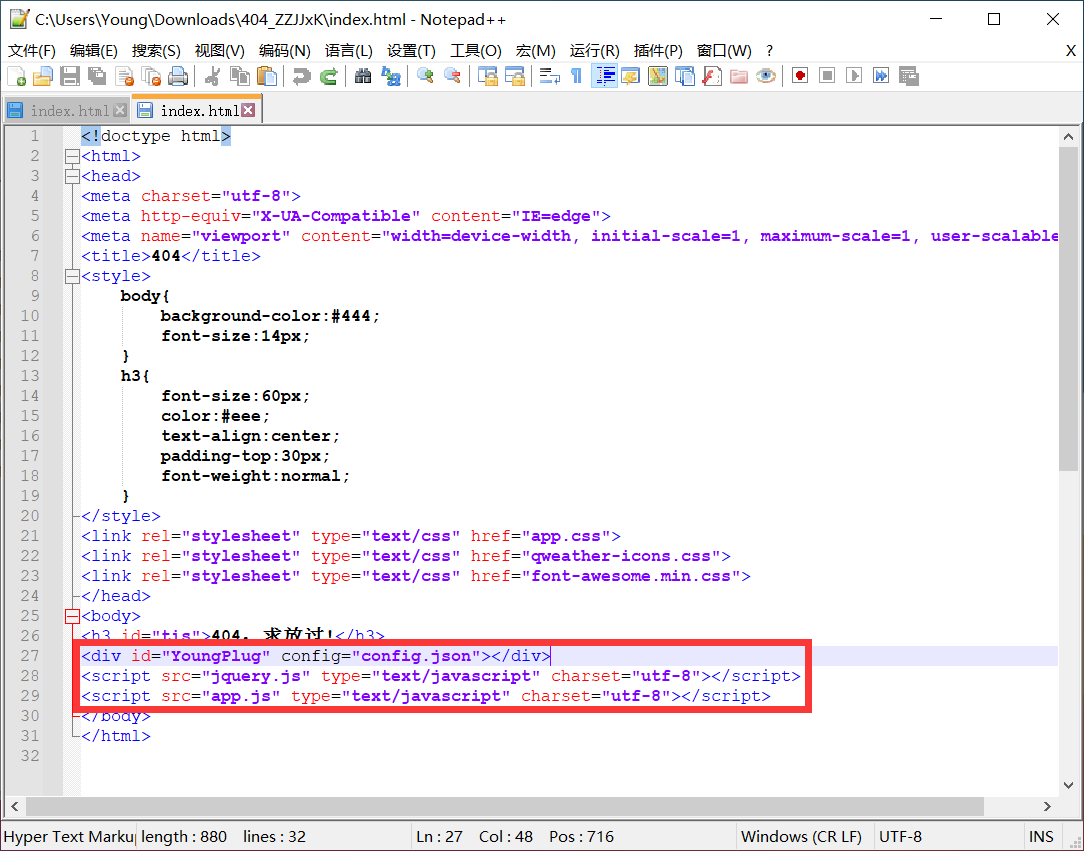
Task: Start macro recording with red dot
Action: (800, 76)
